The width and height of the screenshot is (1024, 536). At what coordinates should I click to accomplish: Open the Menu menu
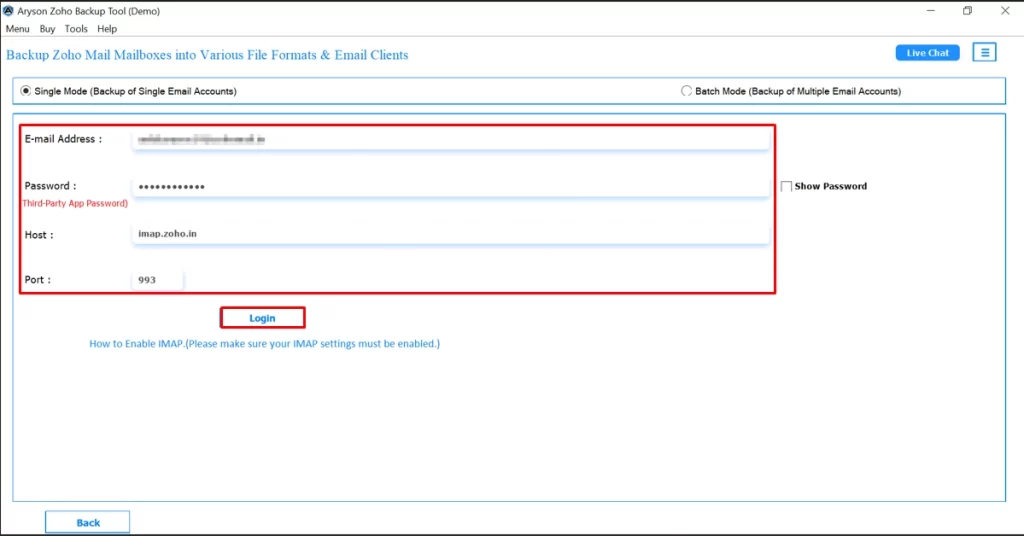click(x=18, y=29)
